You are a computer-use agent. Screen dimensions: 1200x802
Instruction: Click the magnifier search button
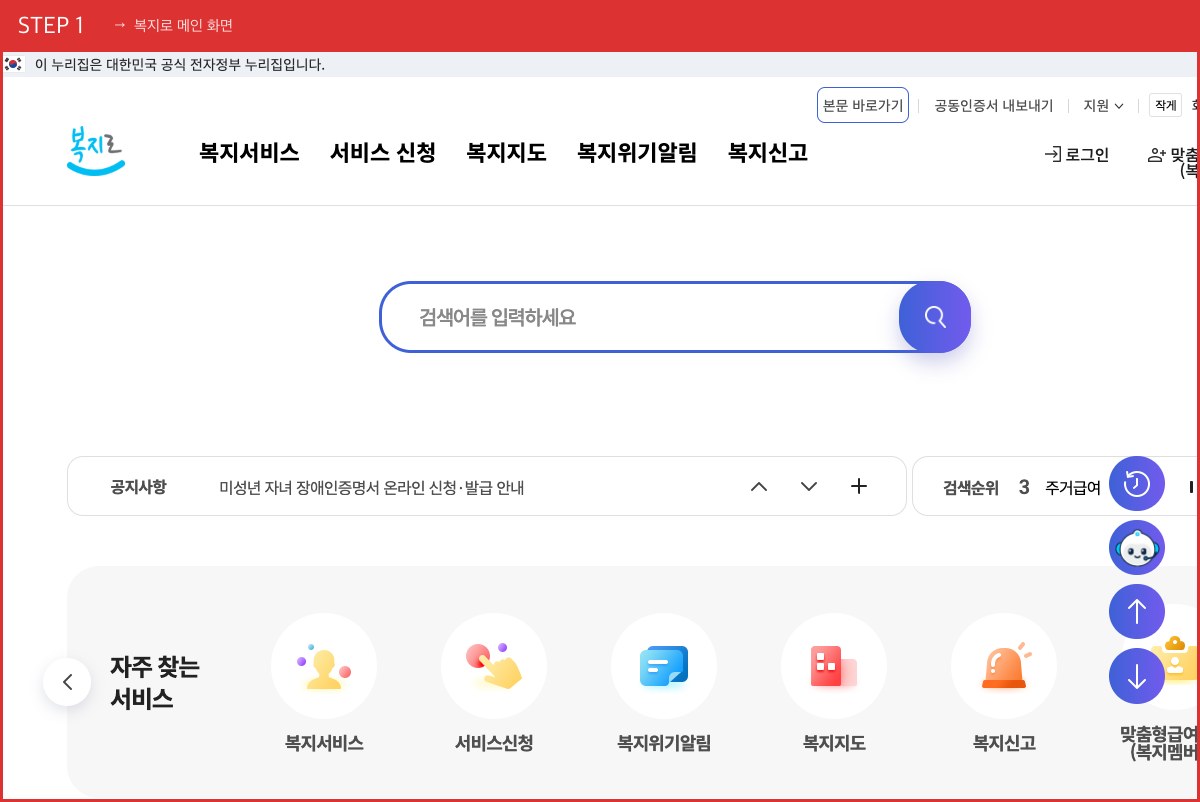pos(935,317)
